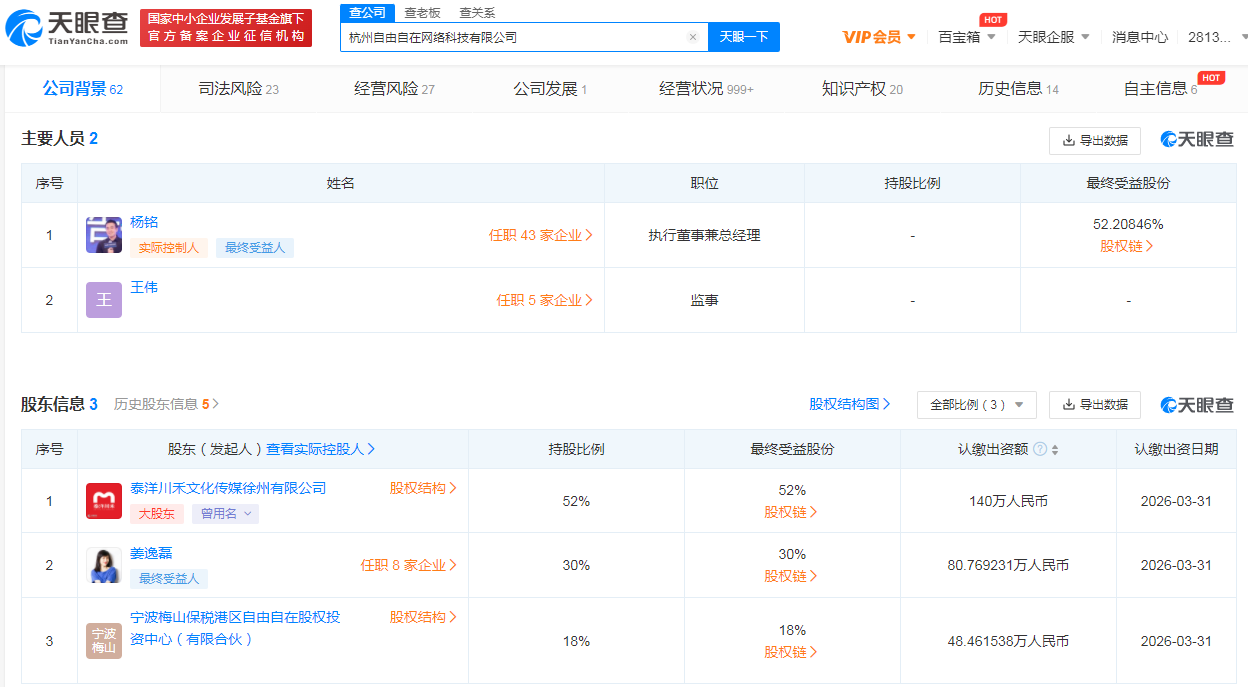Open 宁波梅山保税港区自由自在股权投资中心 link

pos(235,628)
